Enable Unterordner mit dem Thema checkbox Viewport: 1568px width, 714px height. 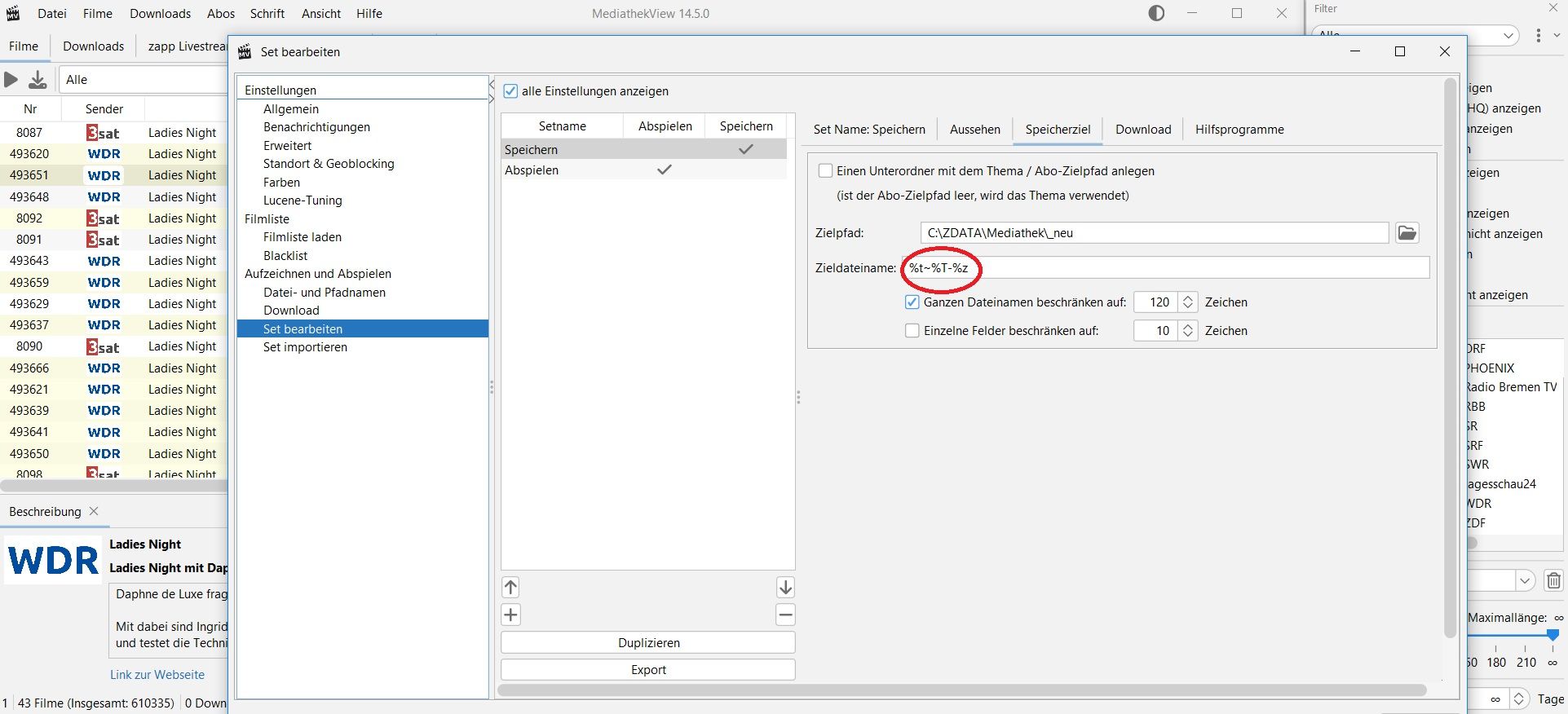pyautogui.click(x=825, y=171)
